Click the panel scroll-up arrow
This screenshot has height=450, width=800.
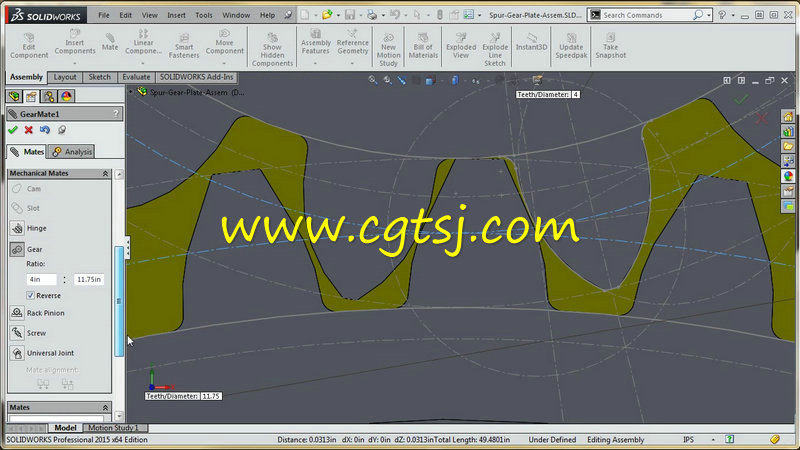click(x=119, y=174)
